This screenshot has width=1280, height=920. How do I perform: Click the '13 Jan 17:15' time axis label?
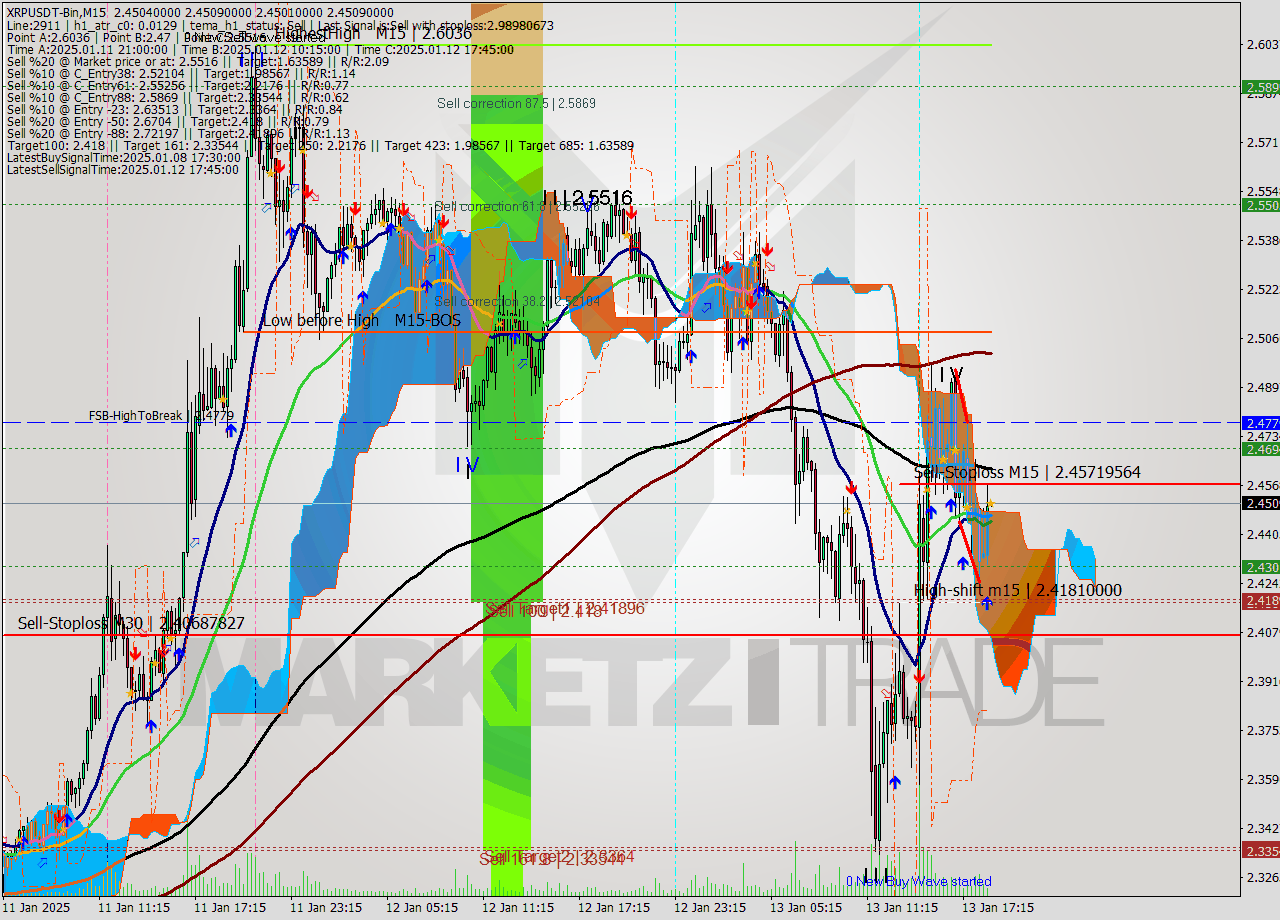pos(998,908)
